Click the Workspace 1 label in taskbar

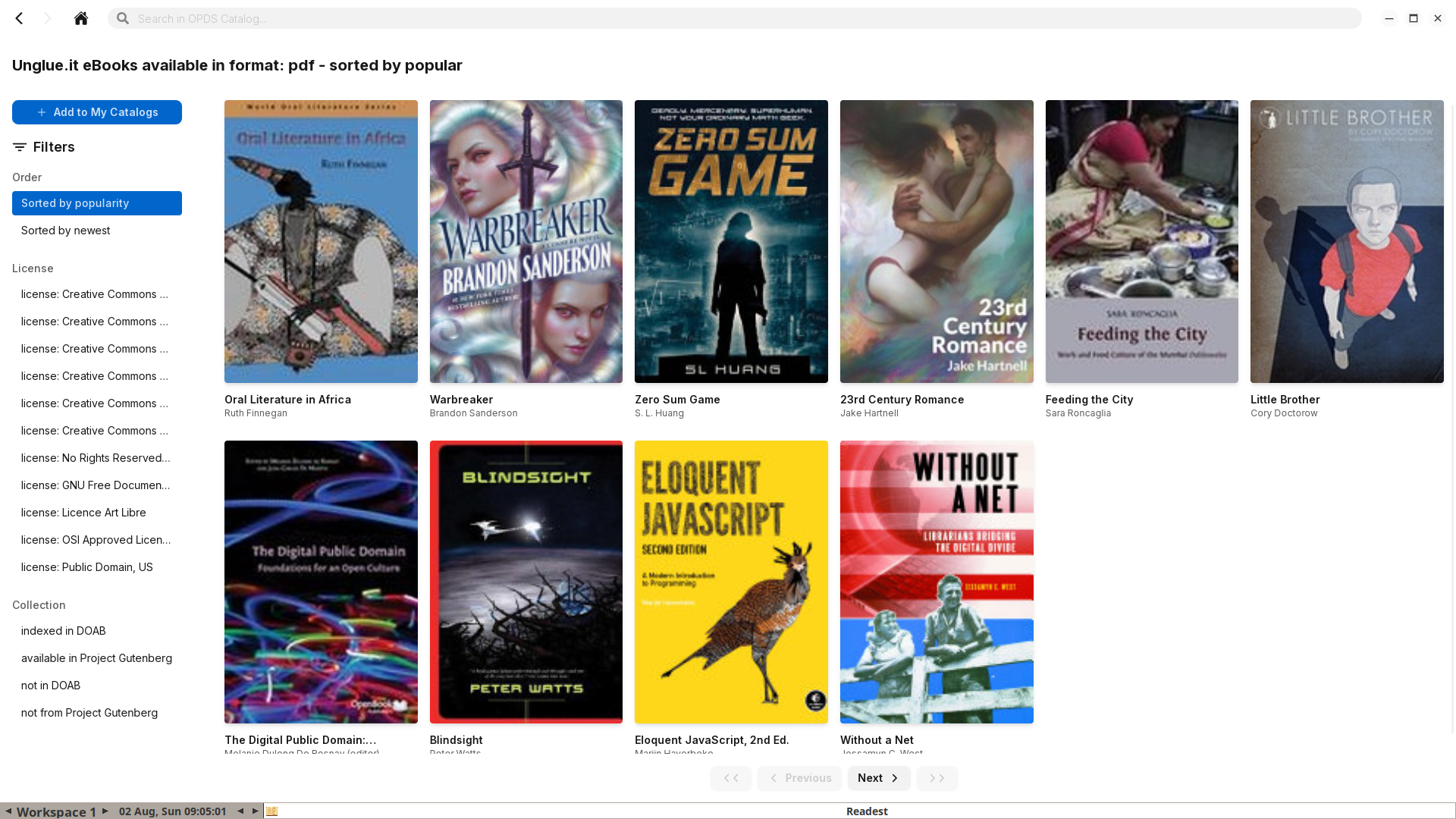click(x=56, y=811)
